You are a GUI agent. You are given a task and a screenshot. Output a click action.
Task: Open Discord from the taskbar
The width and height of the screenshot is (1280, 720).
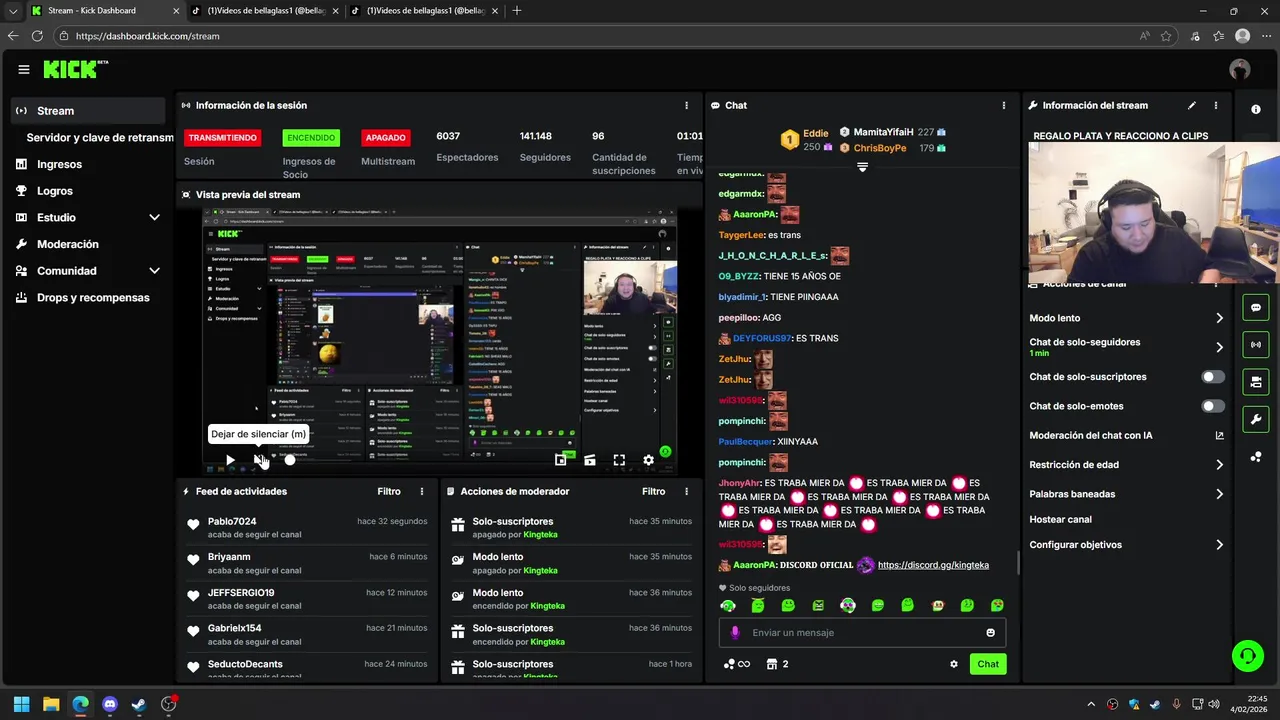pyautogui.click(x=110, y=704)
